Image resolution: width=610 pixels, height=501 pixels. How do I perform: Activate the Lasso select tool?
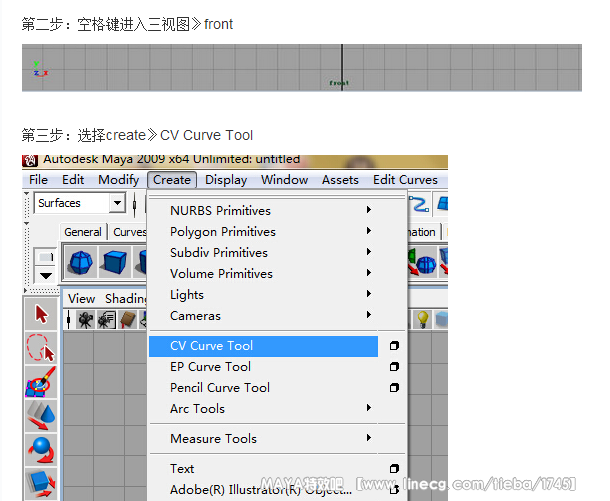[41, 348]
